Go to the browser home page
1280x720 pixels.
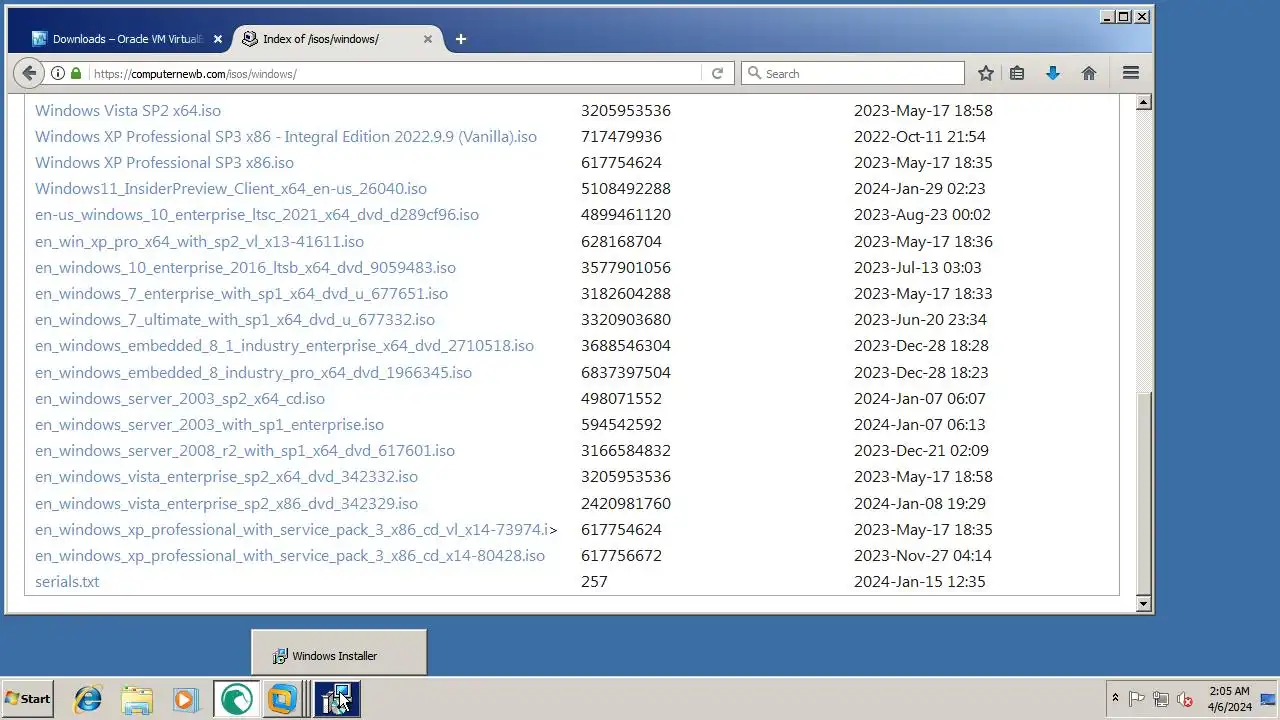pos(1089,73)
